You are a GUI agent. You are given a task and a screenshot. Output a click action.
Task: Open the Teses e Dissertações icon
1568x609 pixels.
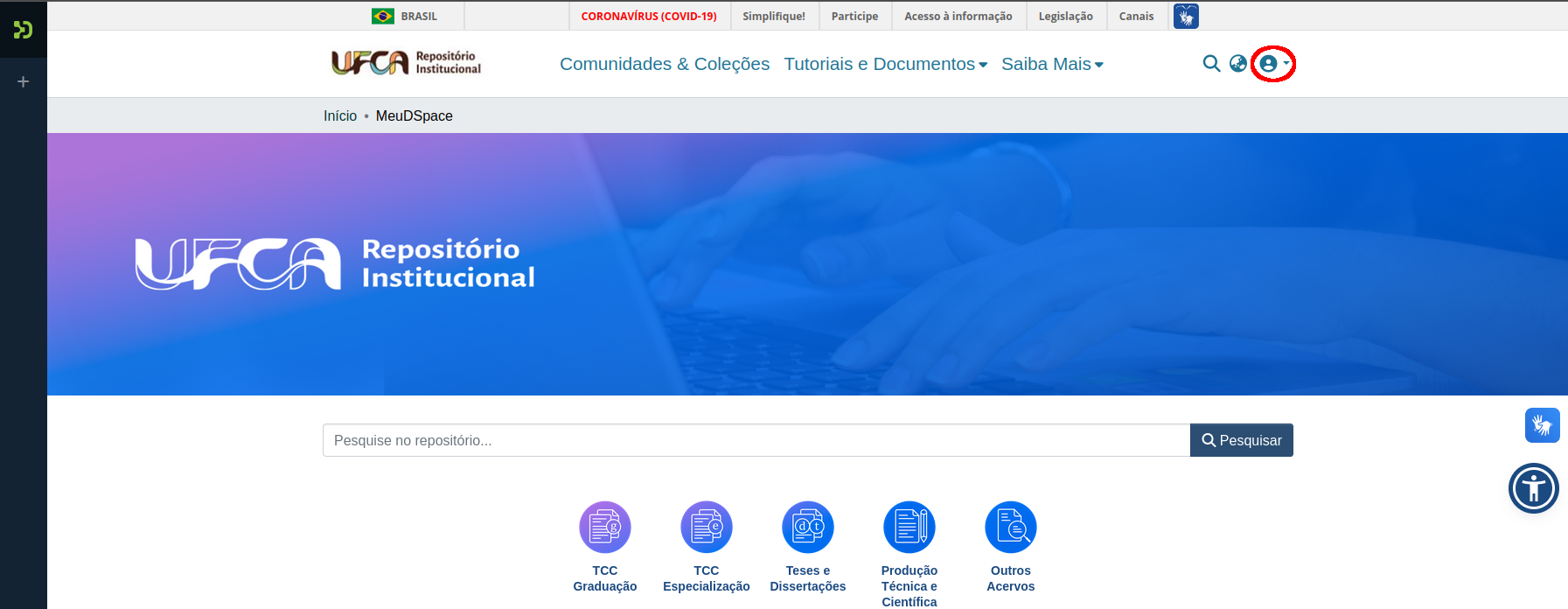pyautogui.click(x=808, y=527)
